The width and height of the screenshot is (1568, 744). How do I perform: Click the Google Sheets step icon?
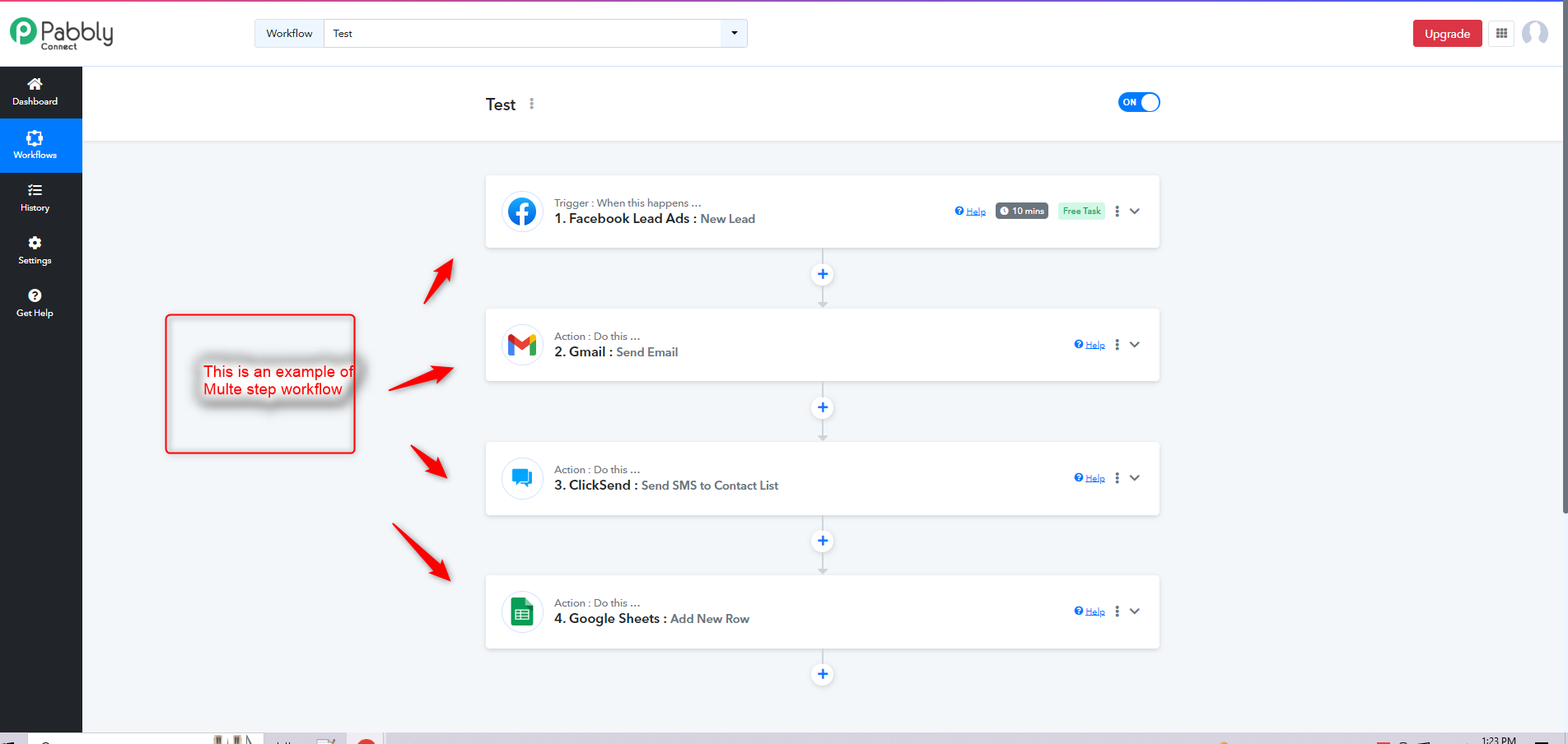pyautogui.click(x=522, y=611)
